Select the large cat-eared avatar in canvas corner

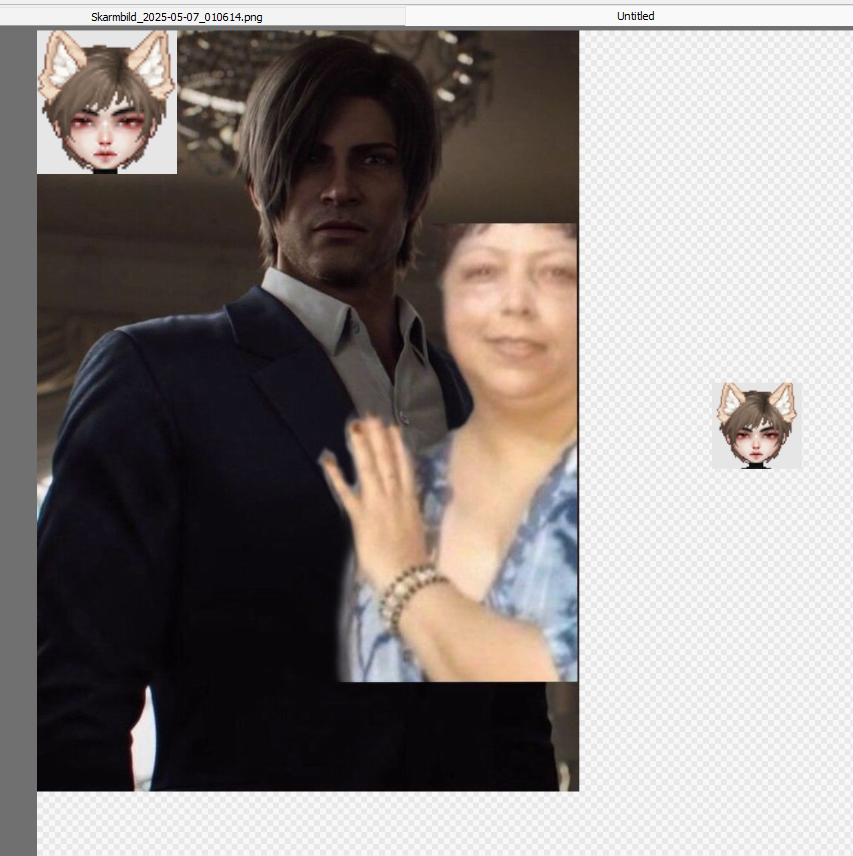pyautogui.click(x=107, y=102)
